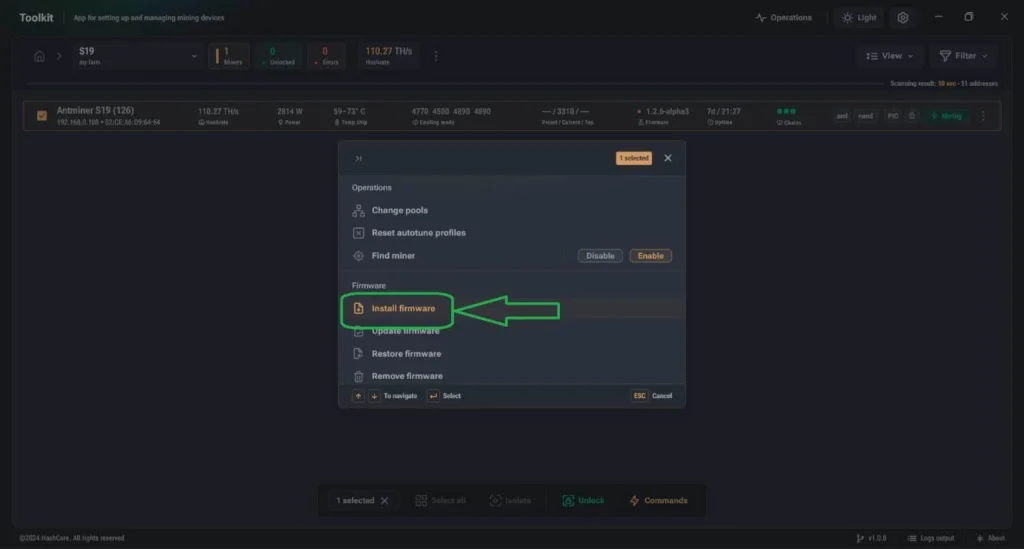This screenshot has height=549, width=1024.
Task: Click the Unlocked count filter tile
Action: click(279, 56)
